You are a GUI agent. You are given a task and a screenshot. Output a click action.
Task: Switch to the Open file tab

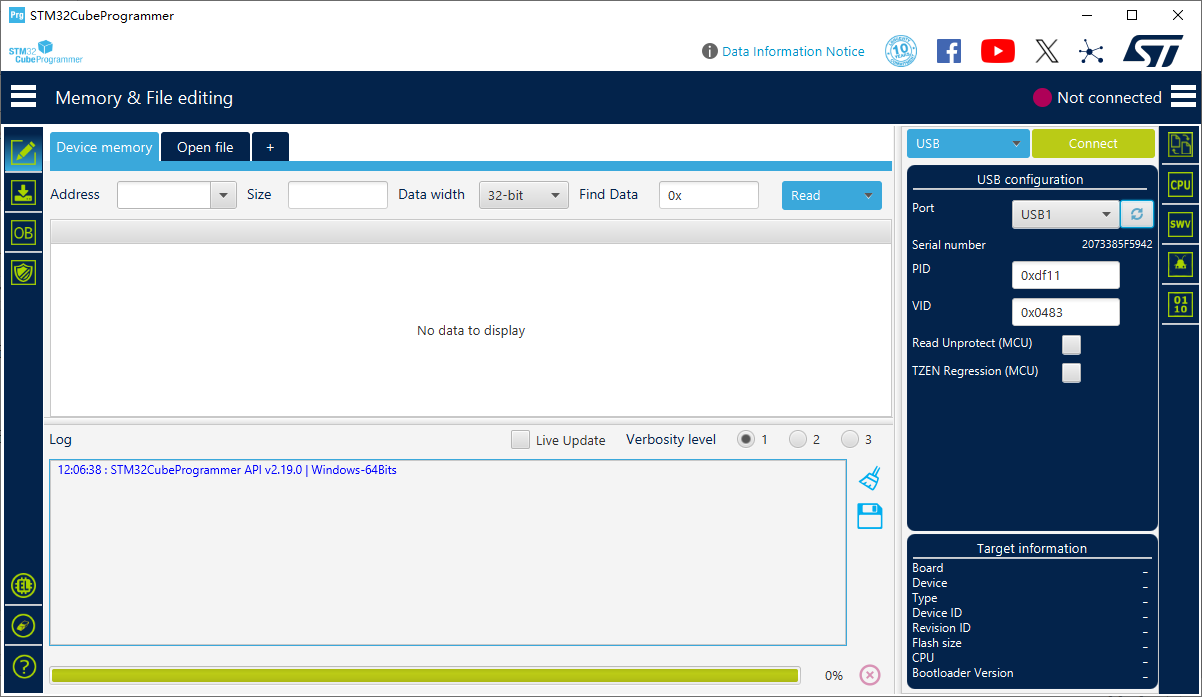point(205,147)
